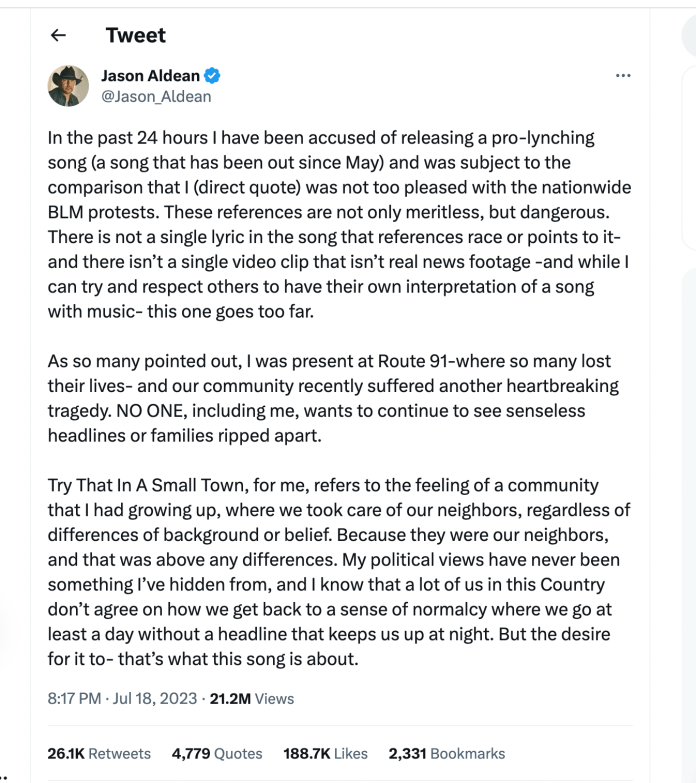Click the paragraph starting 'In the past 24 hours'
The image size is (696, 783).
(x=340, y=223)
